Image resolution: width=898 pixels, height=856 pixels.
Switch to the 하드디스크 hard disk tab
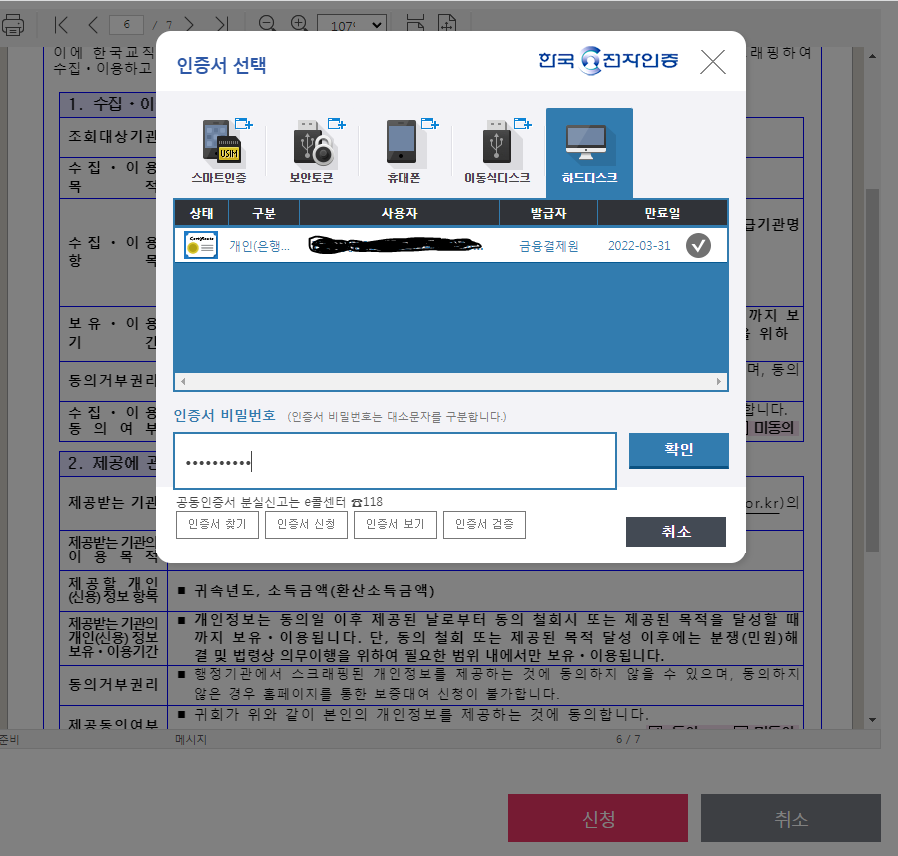589,153
